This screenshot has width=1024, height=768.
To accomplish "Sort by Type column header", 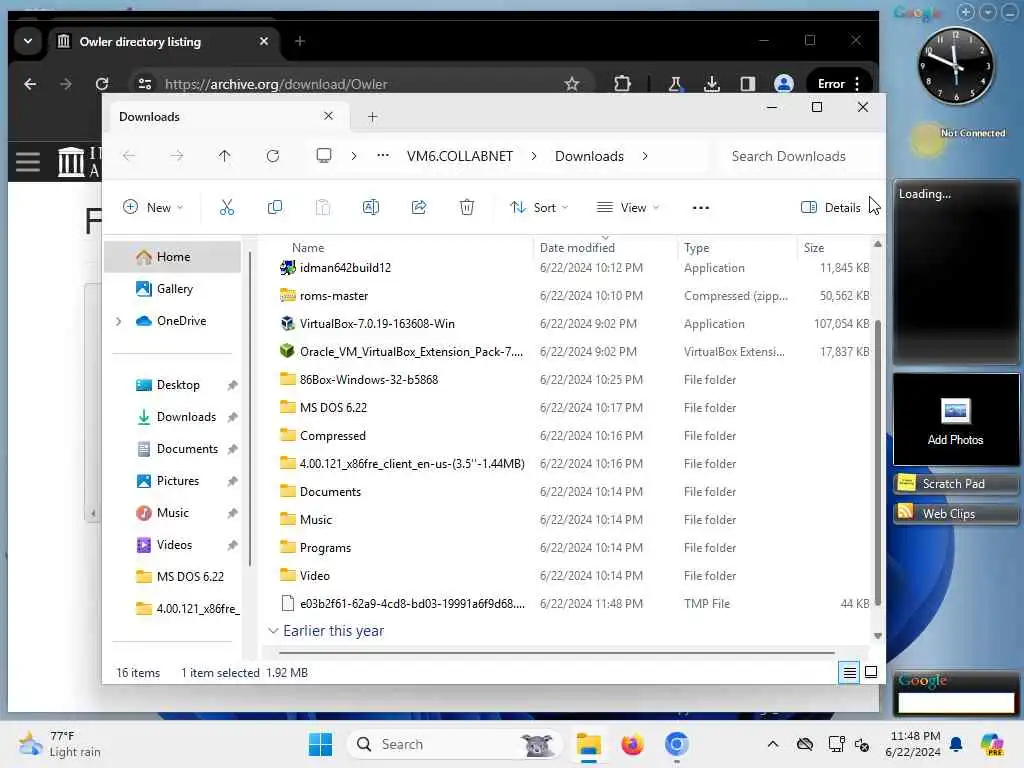I will [x=696, y=248].
